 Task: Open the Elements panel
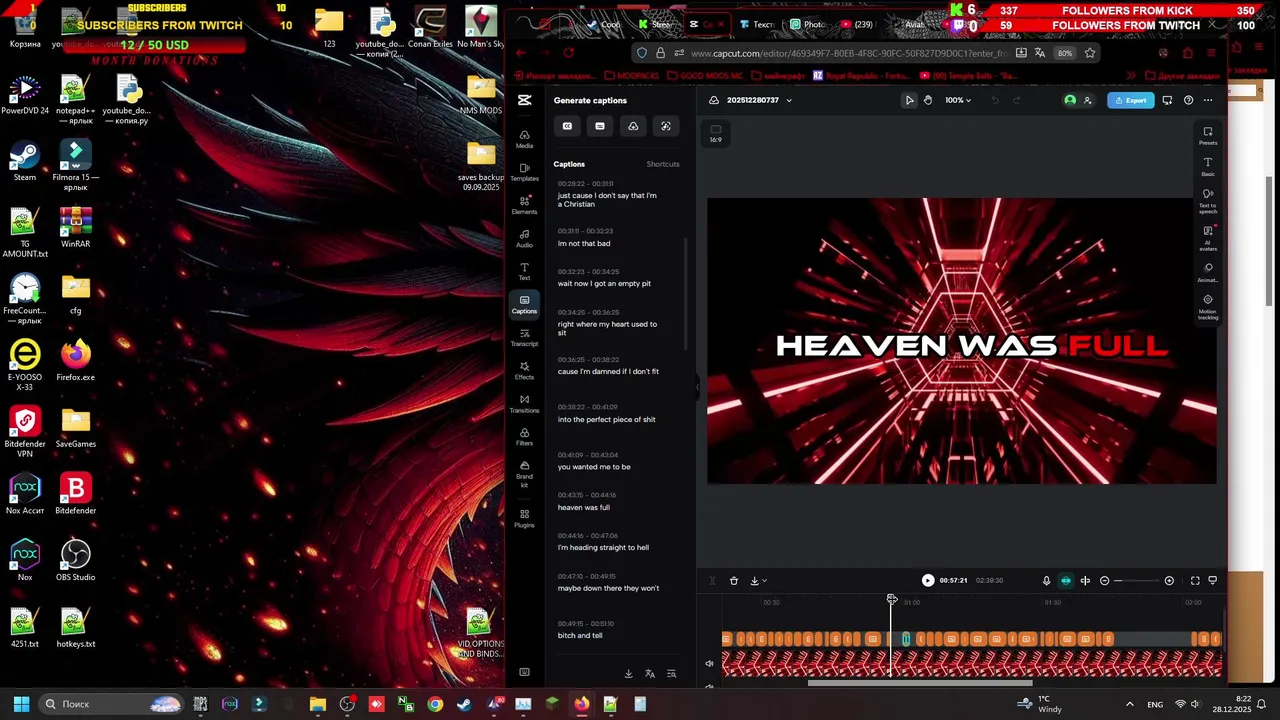524,205
